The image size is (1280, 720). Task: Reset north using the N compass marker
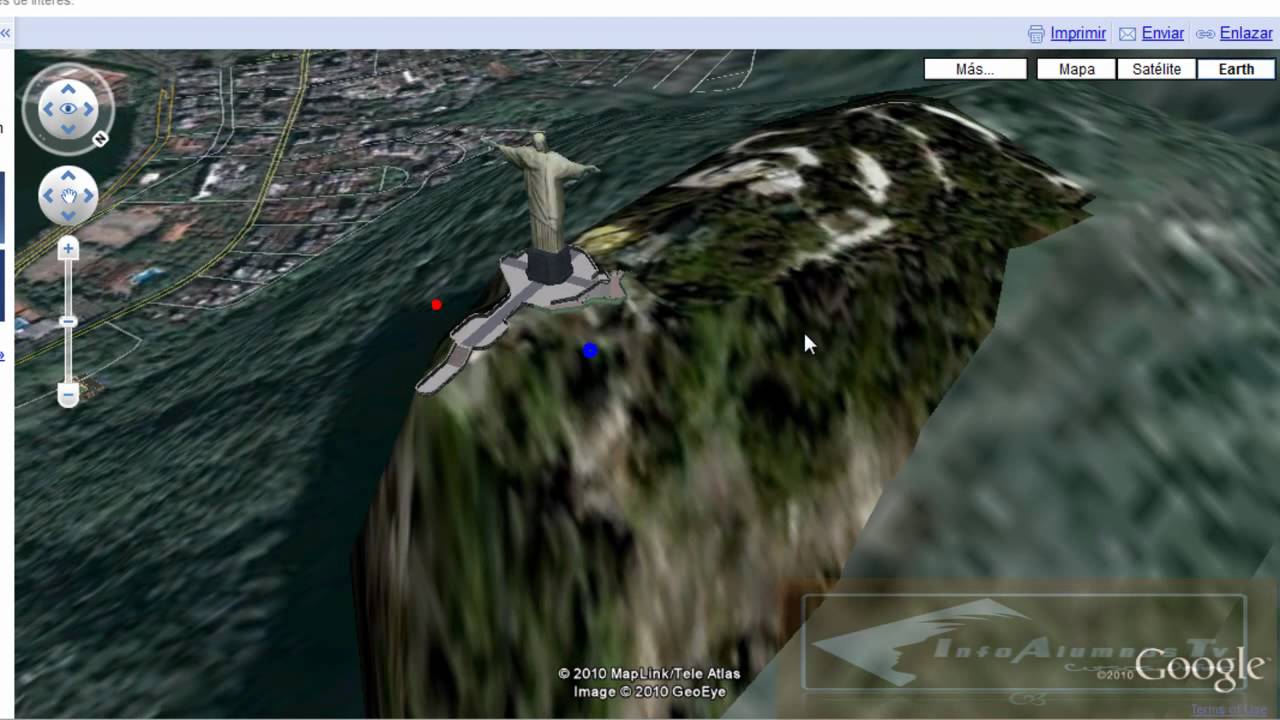(100, 139)
